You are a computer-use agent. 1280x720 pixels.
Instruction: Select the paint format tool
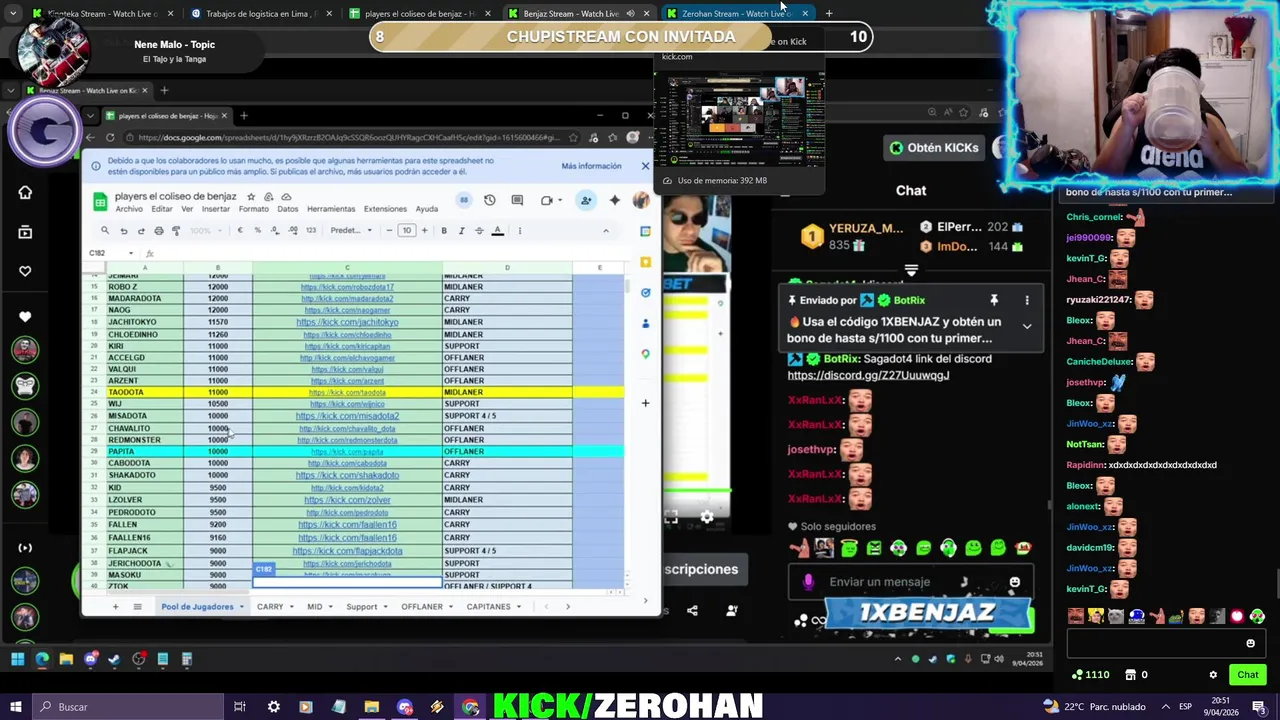(x=176, y=231)
